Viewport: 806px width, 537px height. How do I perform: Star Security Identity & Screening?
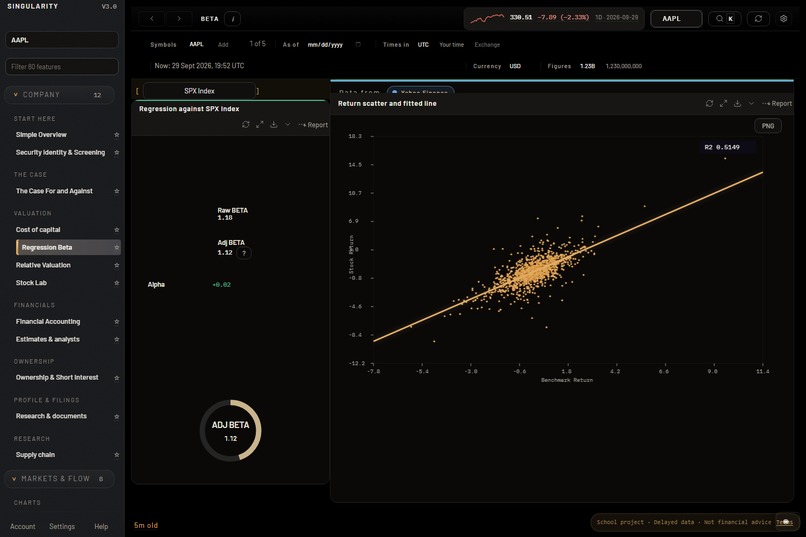pos(117,153)
